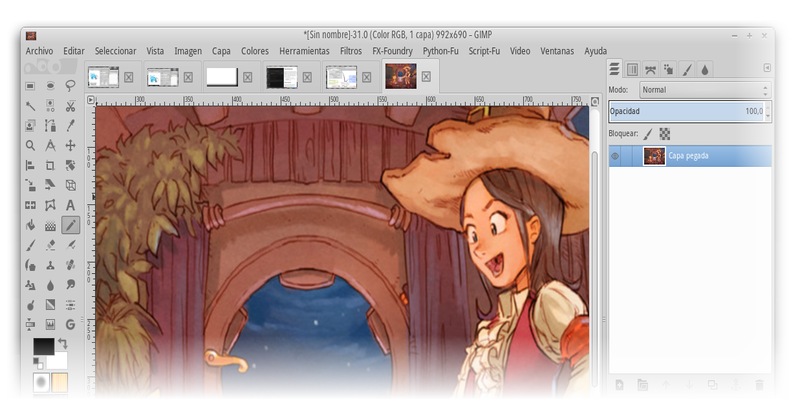Image resolution: width=800 pixels, height=400 pixels.
Task: Select the Rectangle Select tool
Action: [30, 86]
